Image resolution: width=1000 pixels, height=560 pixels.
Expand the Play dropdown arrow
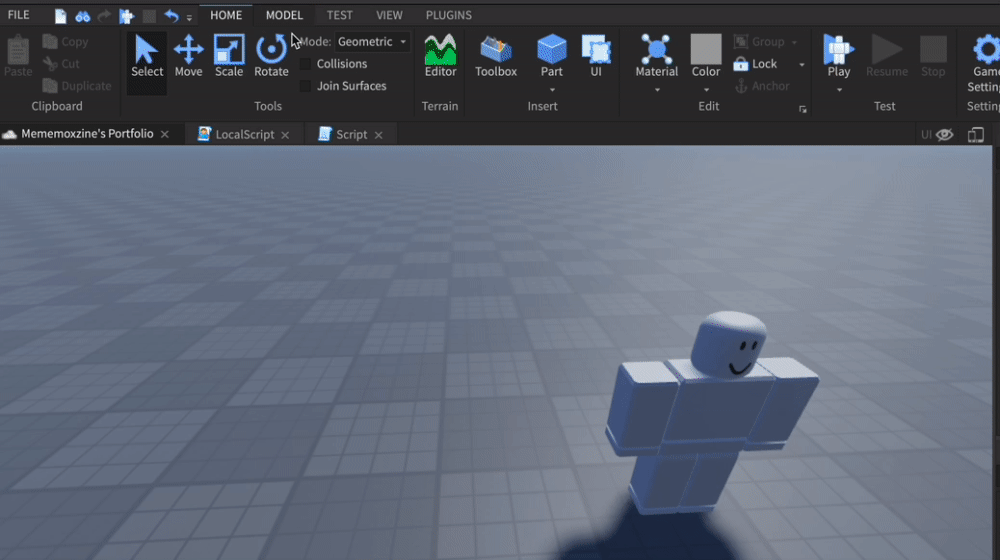[839, 90]
